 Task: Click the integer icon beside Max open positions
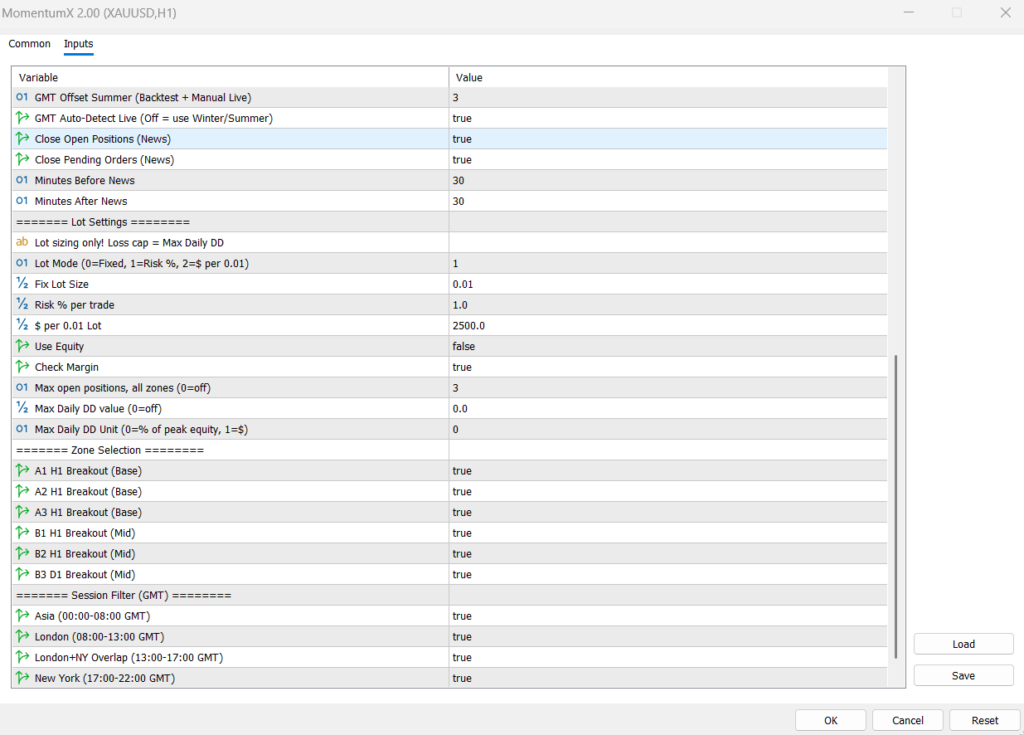click(x=22, y=388)
